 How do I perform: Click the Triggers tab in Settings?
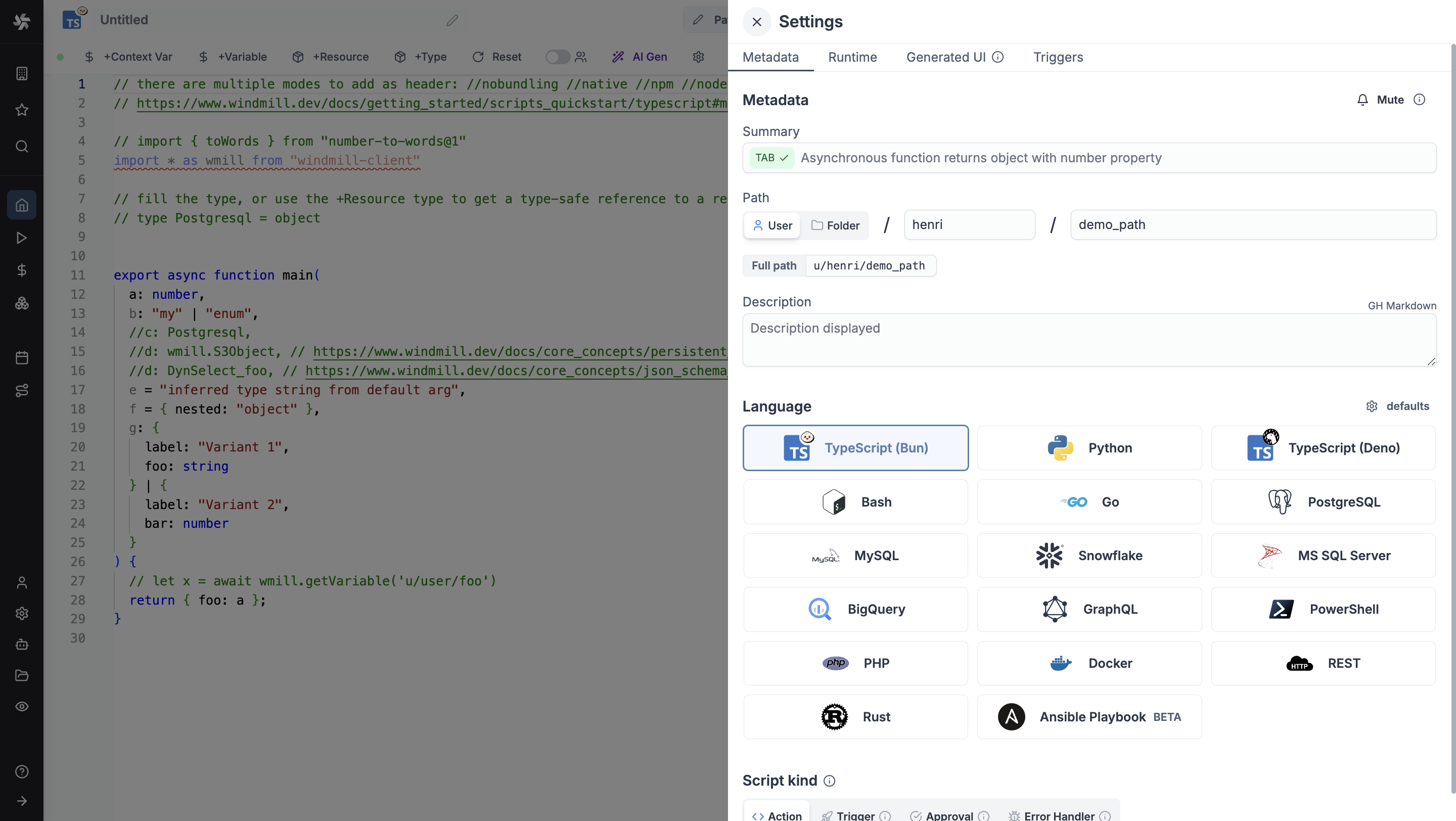click(1058, 57)
